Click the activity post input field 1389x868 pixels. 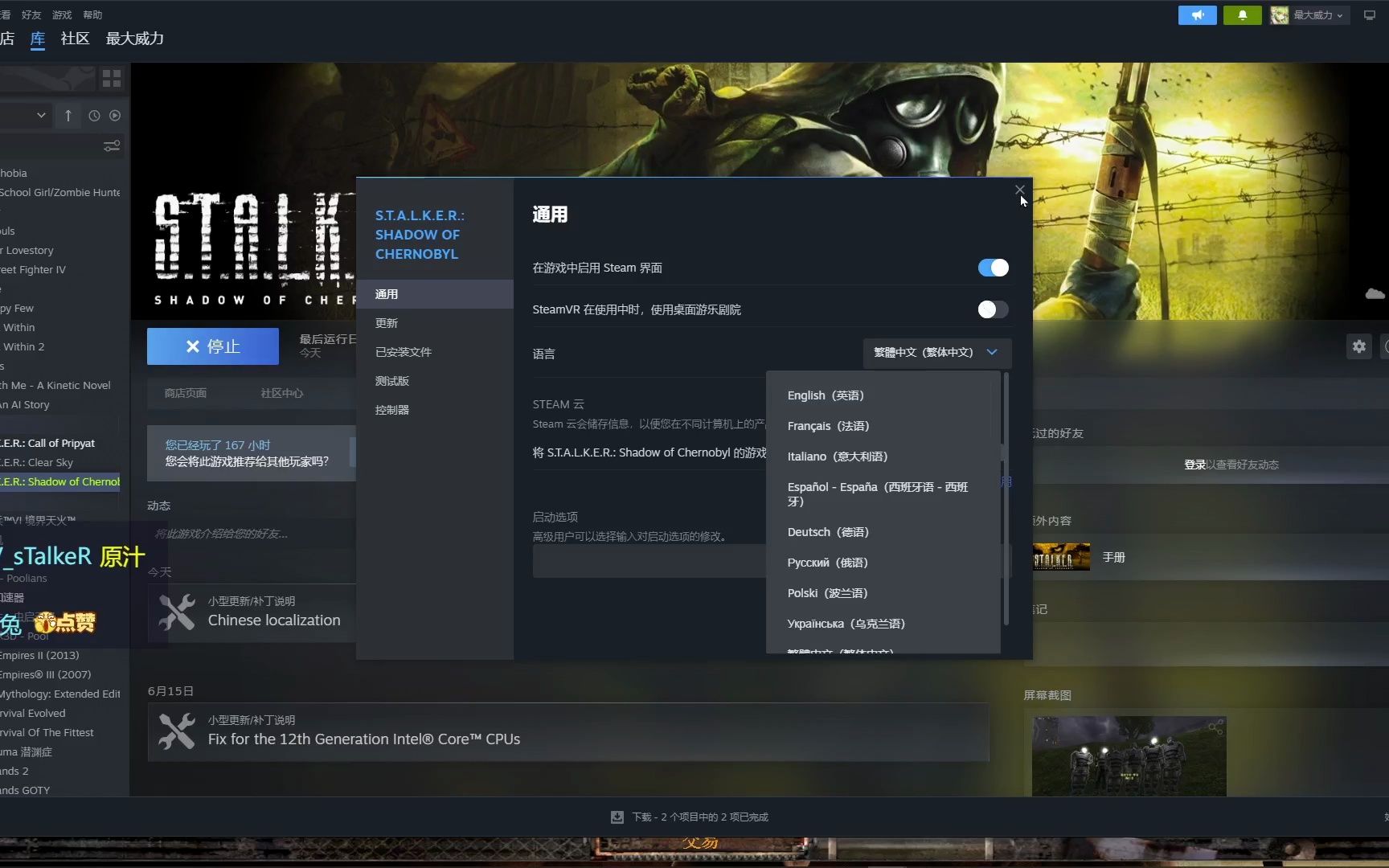[251, 534]
